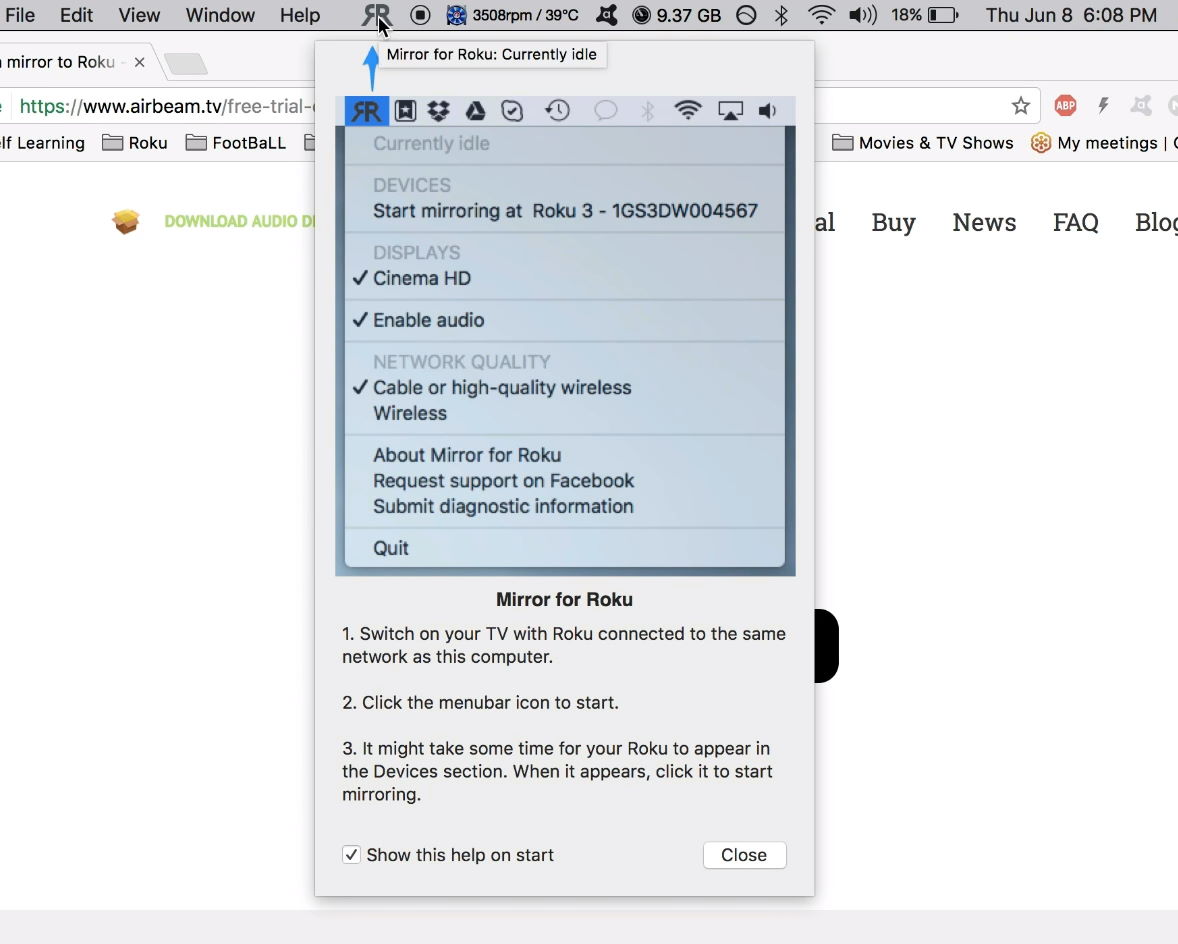Open the Self Learning bookmarks folder
This screenshot has width=1178, height=944.
coord(42,143)
